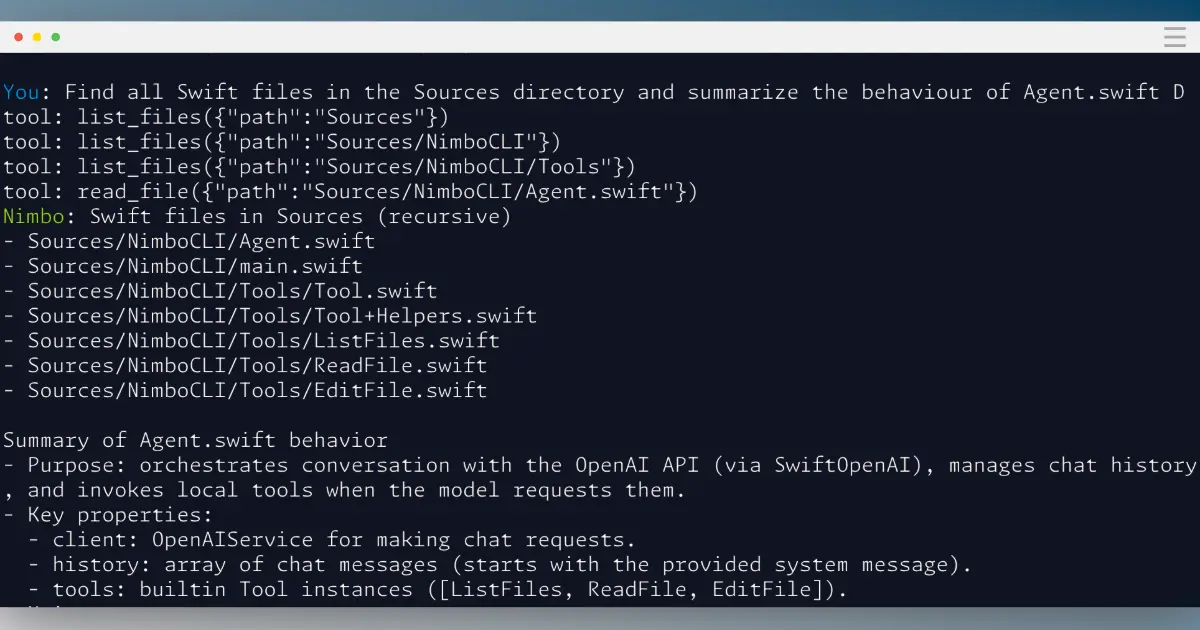Screen dimensions: 1200x630
Task: Click the red close window dot
Action: pyautogui.click(x=18, y=37)
